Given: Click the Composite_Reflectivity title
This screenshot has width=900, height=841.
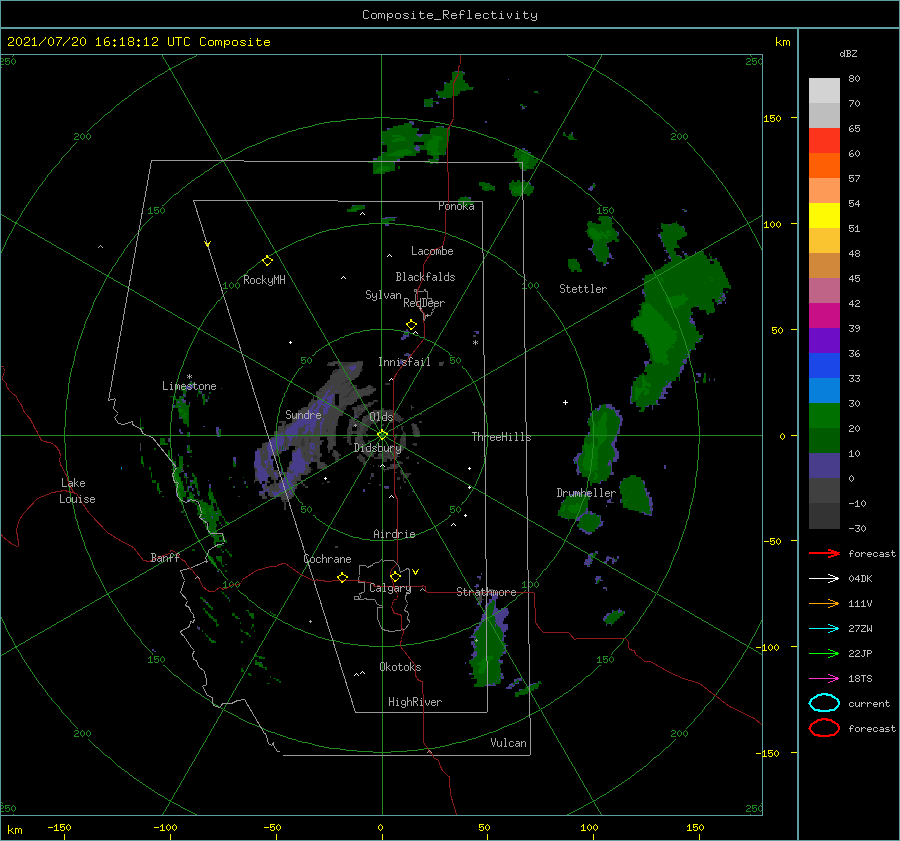Looking at the screenshot, I should (x=449, y=15).
